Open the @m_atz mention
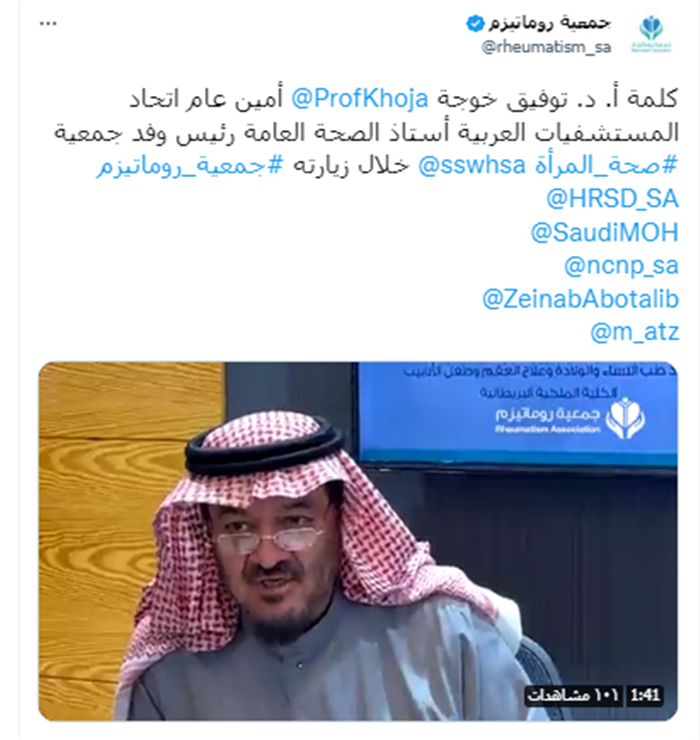700x740 pixels. pos(634,332)
